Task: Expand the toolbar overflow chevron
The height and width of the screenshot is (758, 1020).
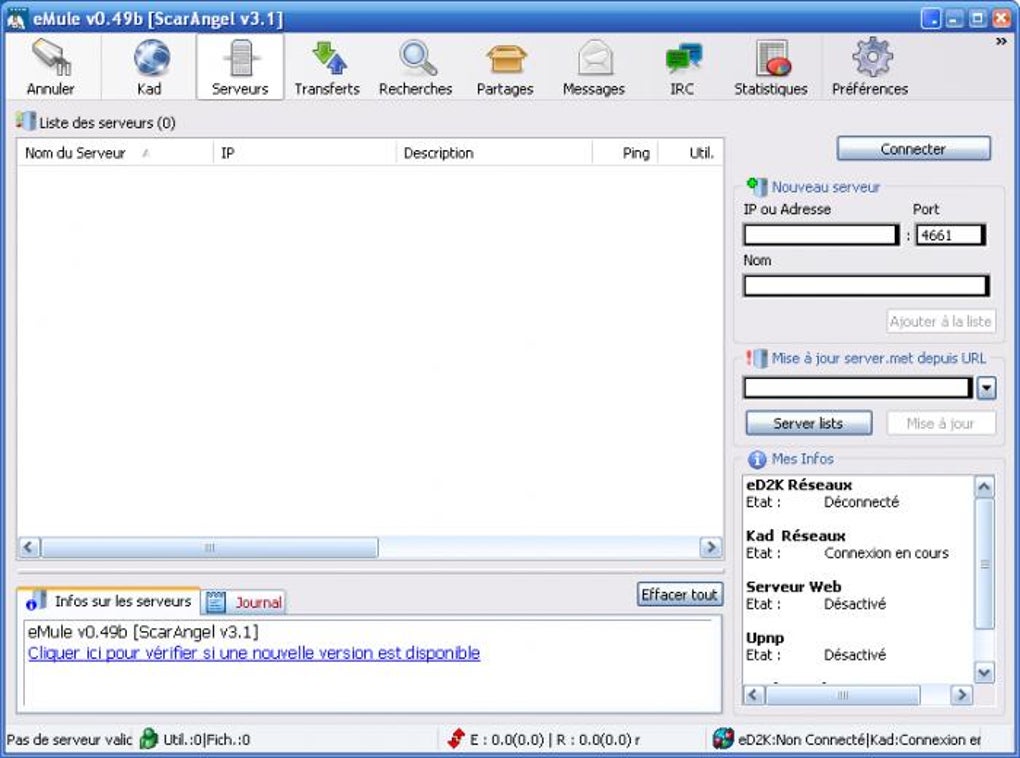Action: (x=1001, y=42)
